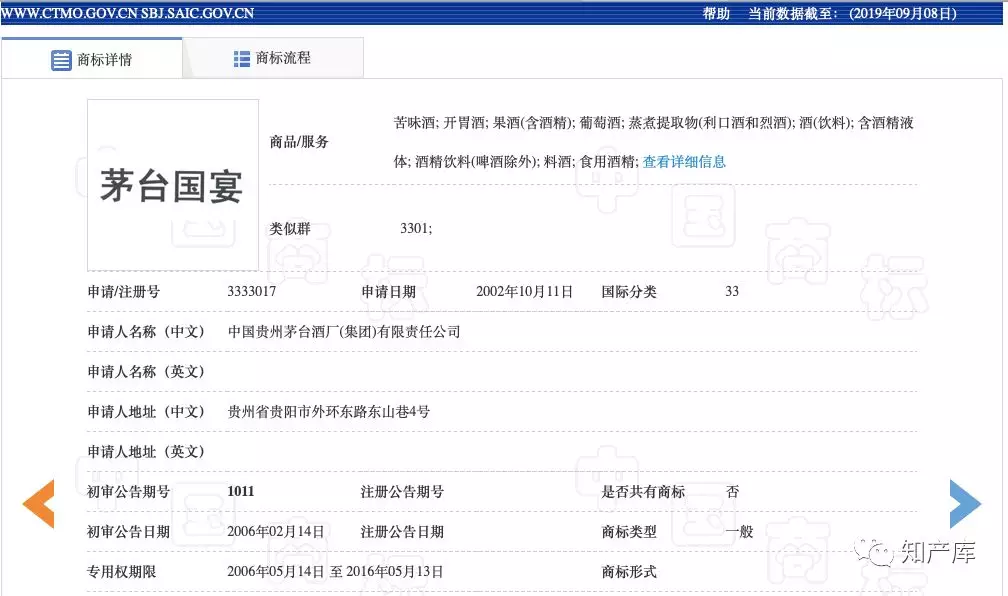This screenshot has height=596, width=1008.
Task: Click the 注册公告期号 label
Action: 402,492
